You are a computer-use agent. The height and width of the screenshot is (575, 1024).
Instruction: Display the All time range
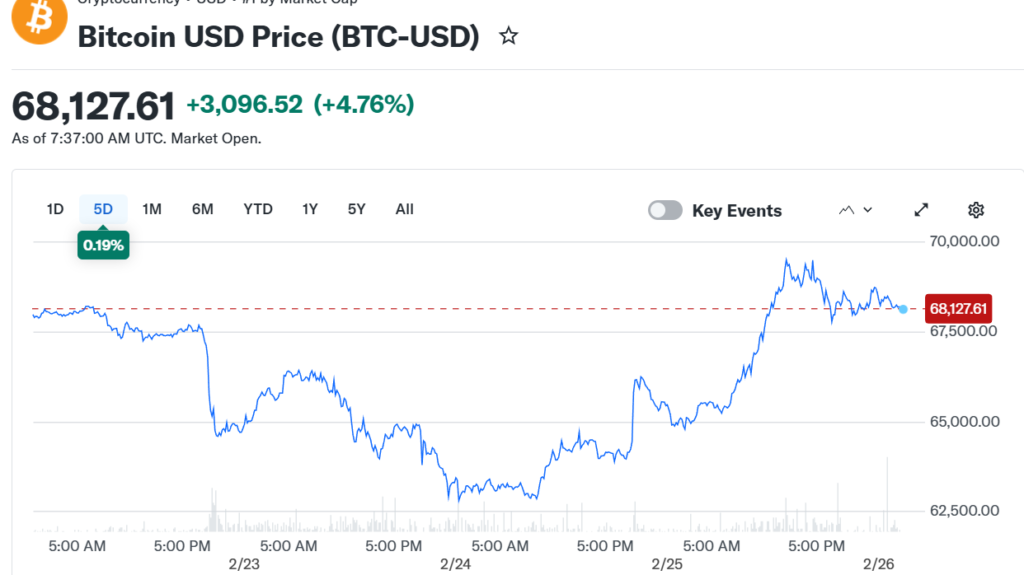(404, 209)
